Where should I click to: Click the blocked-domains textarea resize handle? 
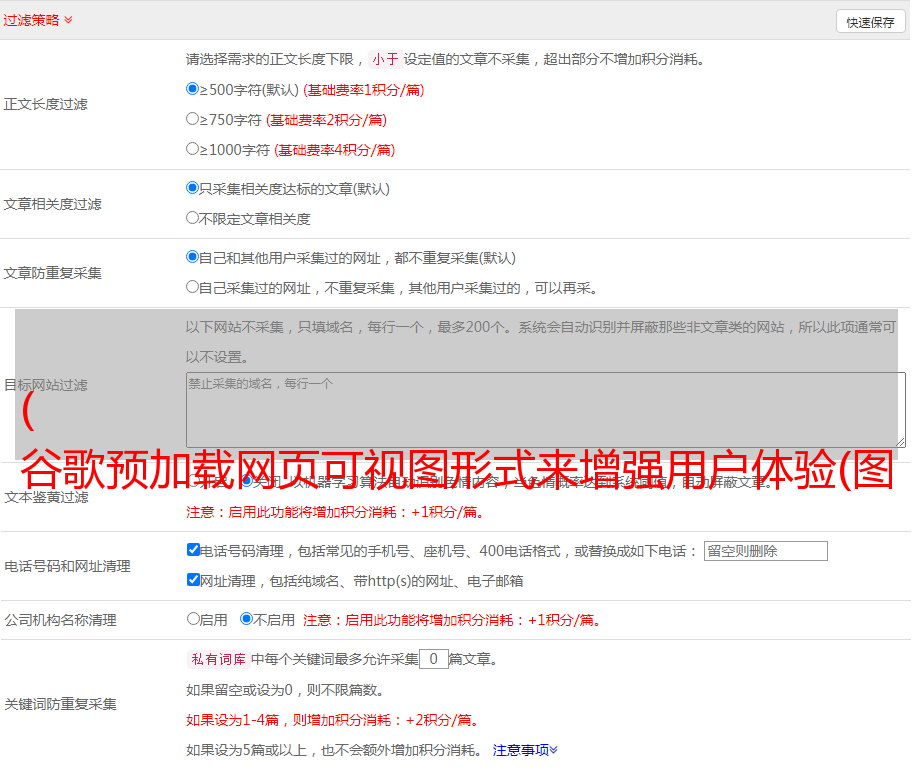(900, 442)
